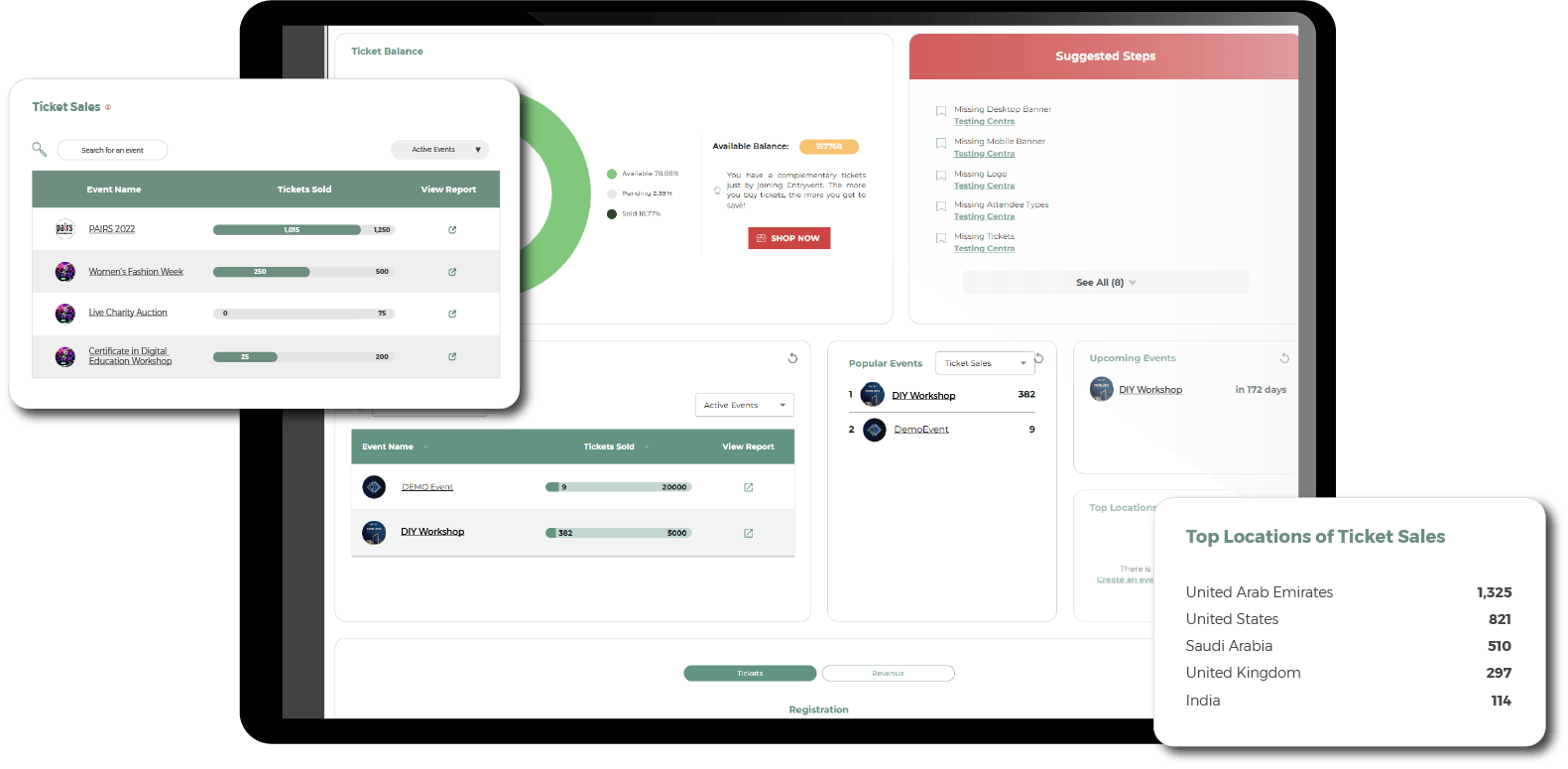Click the PAIRS 2022 tickets sold progress bar
Image resolution: width=1568 pixels, height=769 pixels.
[303, 230]
